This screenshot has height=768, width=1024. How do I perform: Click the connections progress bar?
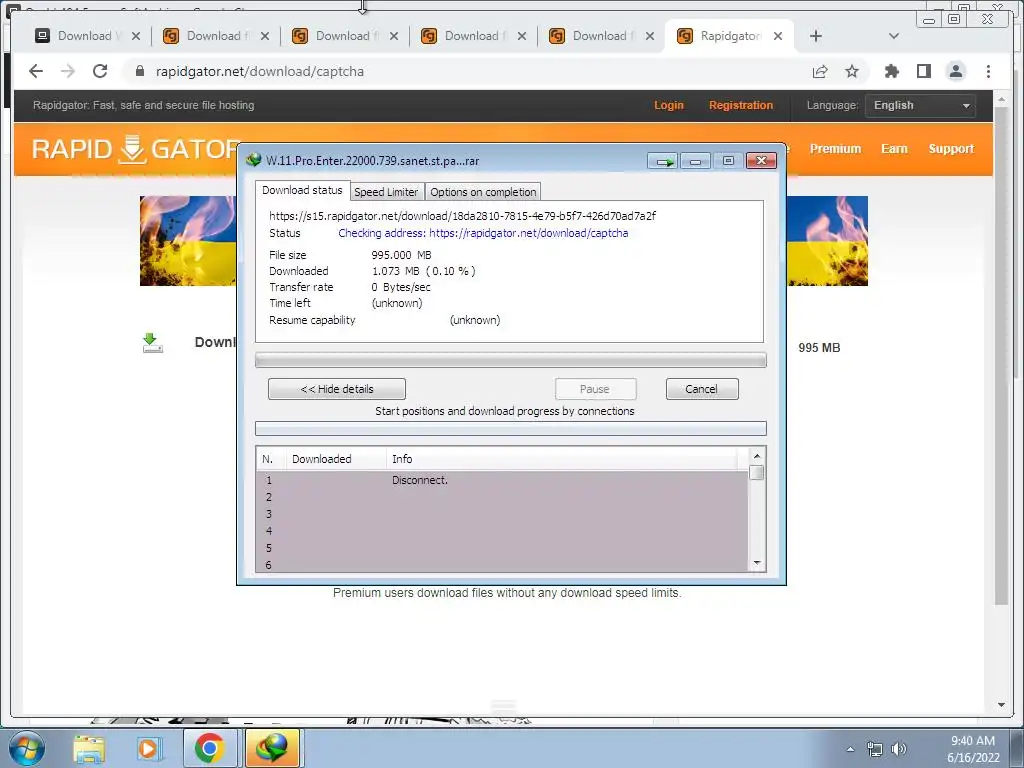[511, 428]
